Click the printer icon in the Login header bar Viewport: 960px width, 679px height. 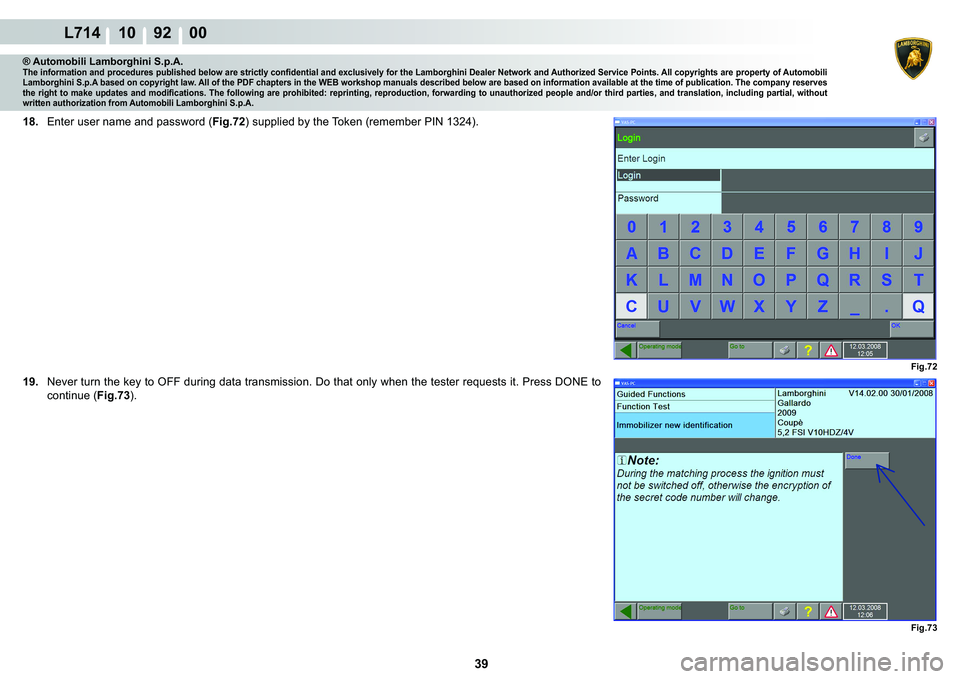[923, 138]
